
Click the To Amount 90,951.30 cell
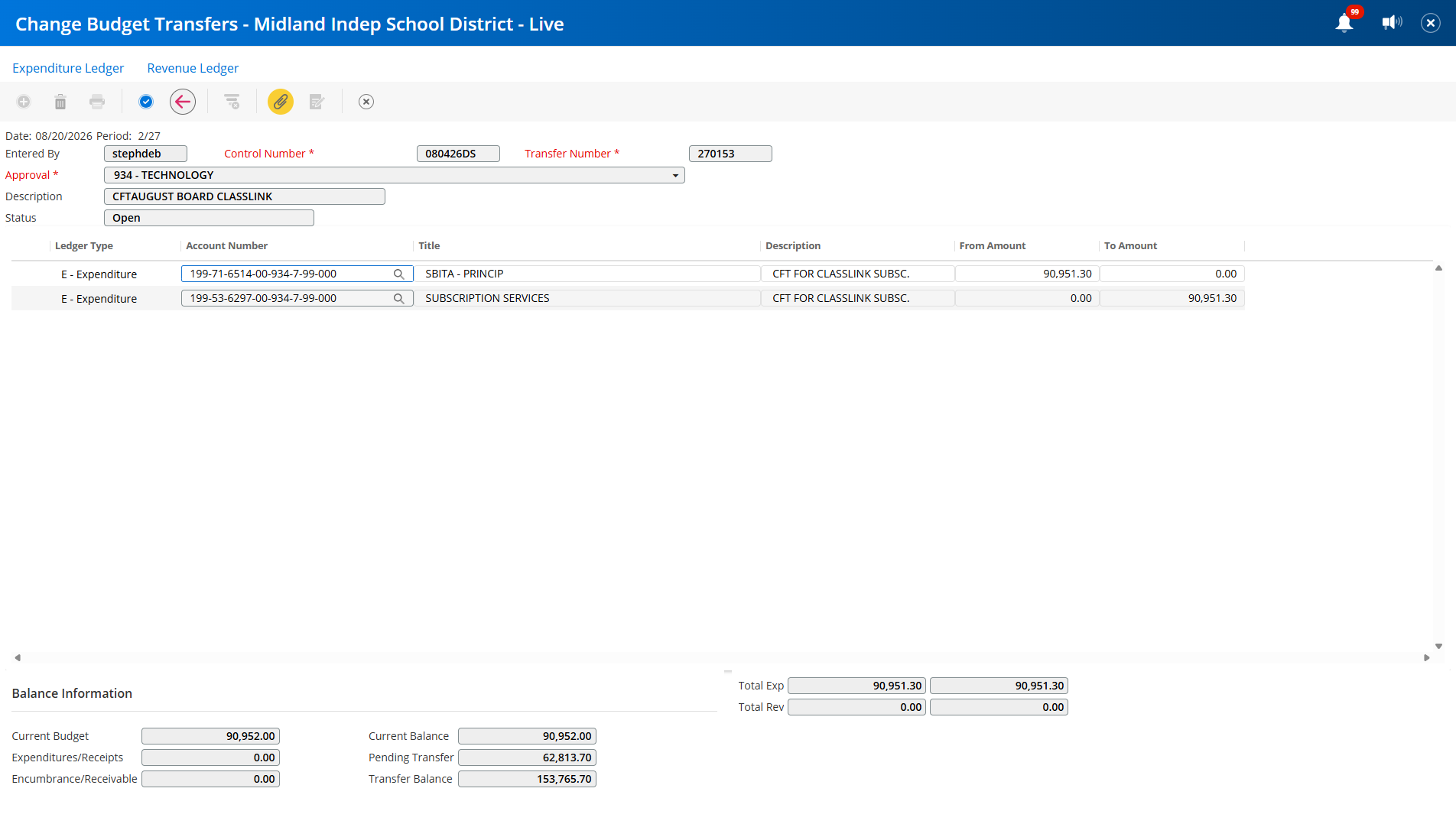[x=1172, y=298]
